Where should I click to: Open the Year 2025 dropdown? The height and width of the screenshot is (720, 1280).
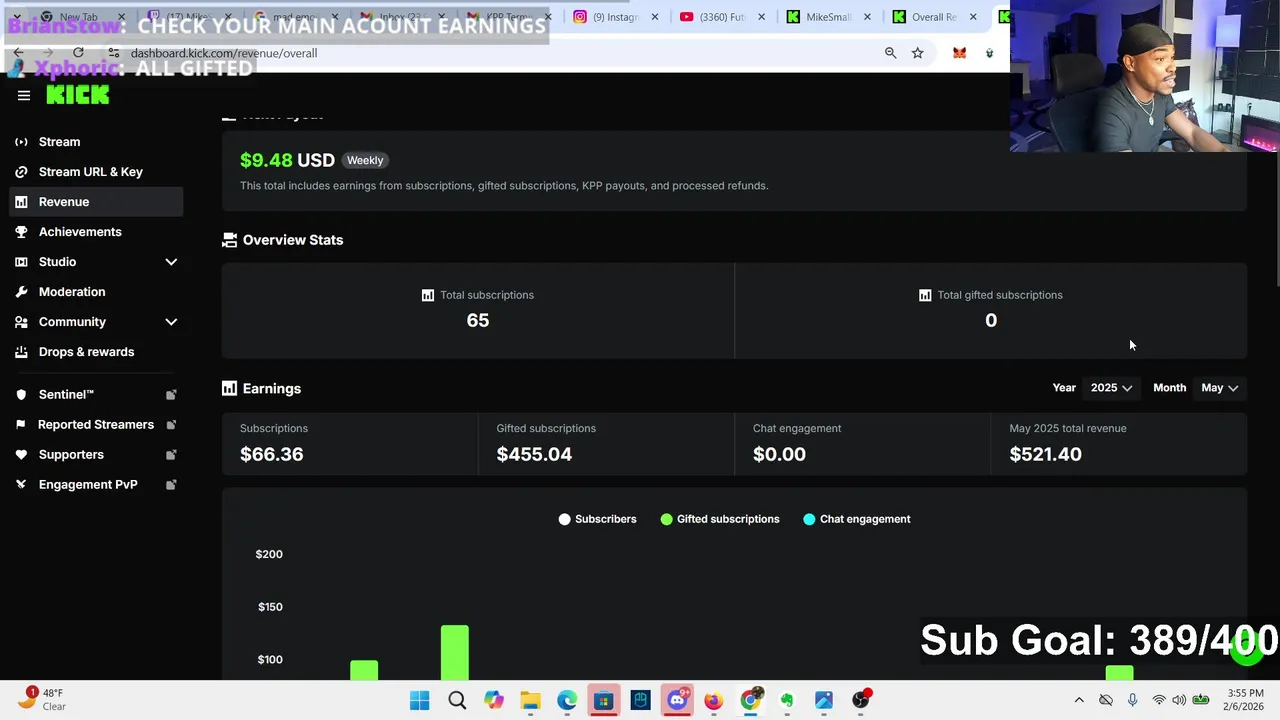tap(1111, 388)
